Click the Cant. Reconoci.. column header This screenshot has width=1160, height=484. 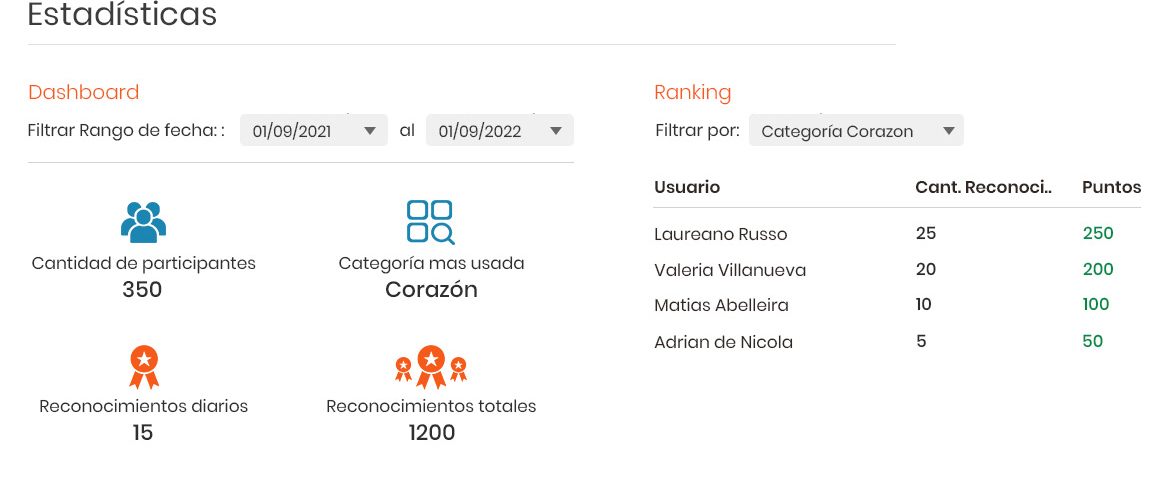pos(983,187)
